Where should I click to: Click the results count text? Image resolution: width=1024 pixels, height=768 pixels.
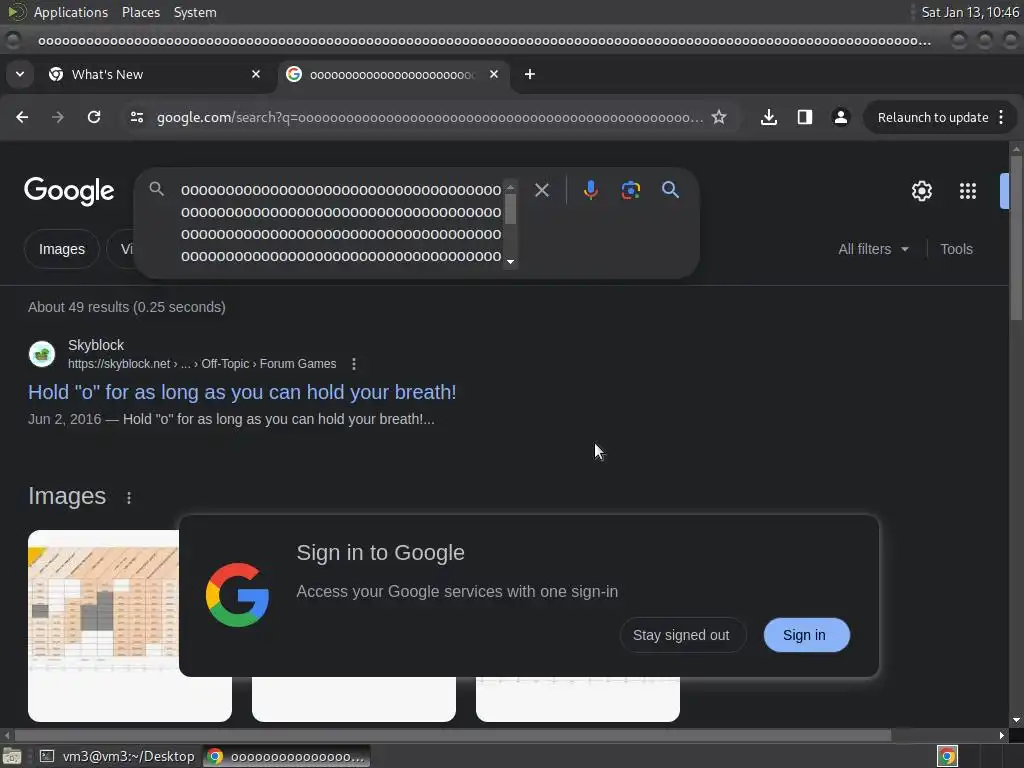[127, 307]
